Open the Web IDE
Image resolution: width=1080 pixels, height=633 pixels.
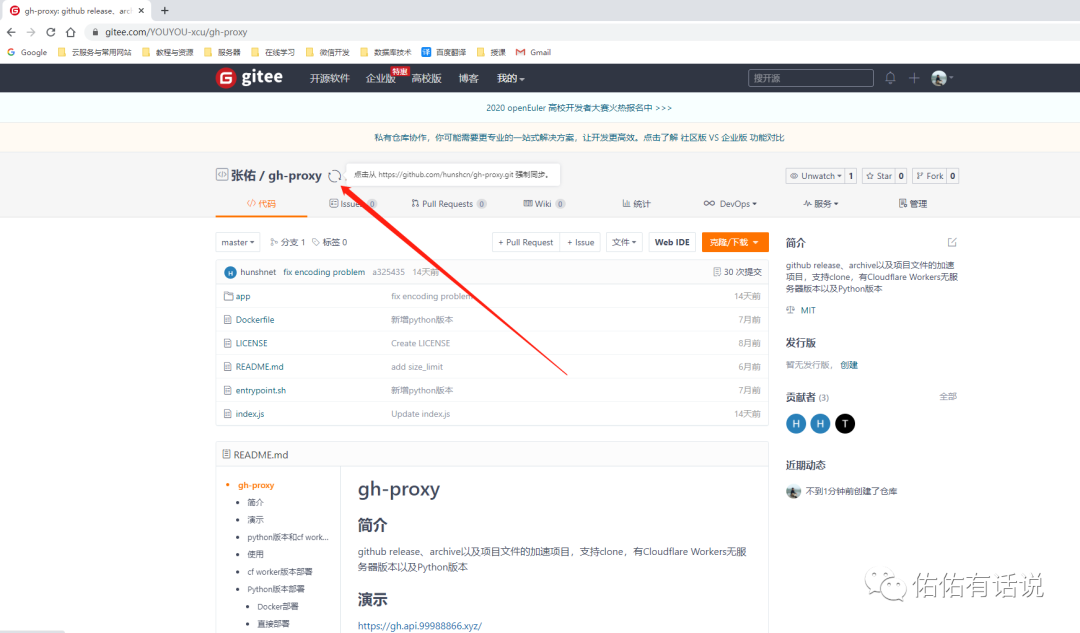[x=672, y=242]
